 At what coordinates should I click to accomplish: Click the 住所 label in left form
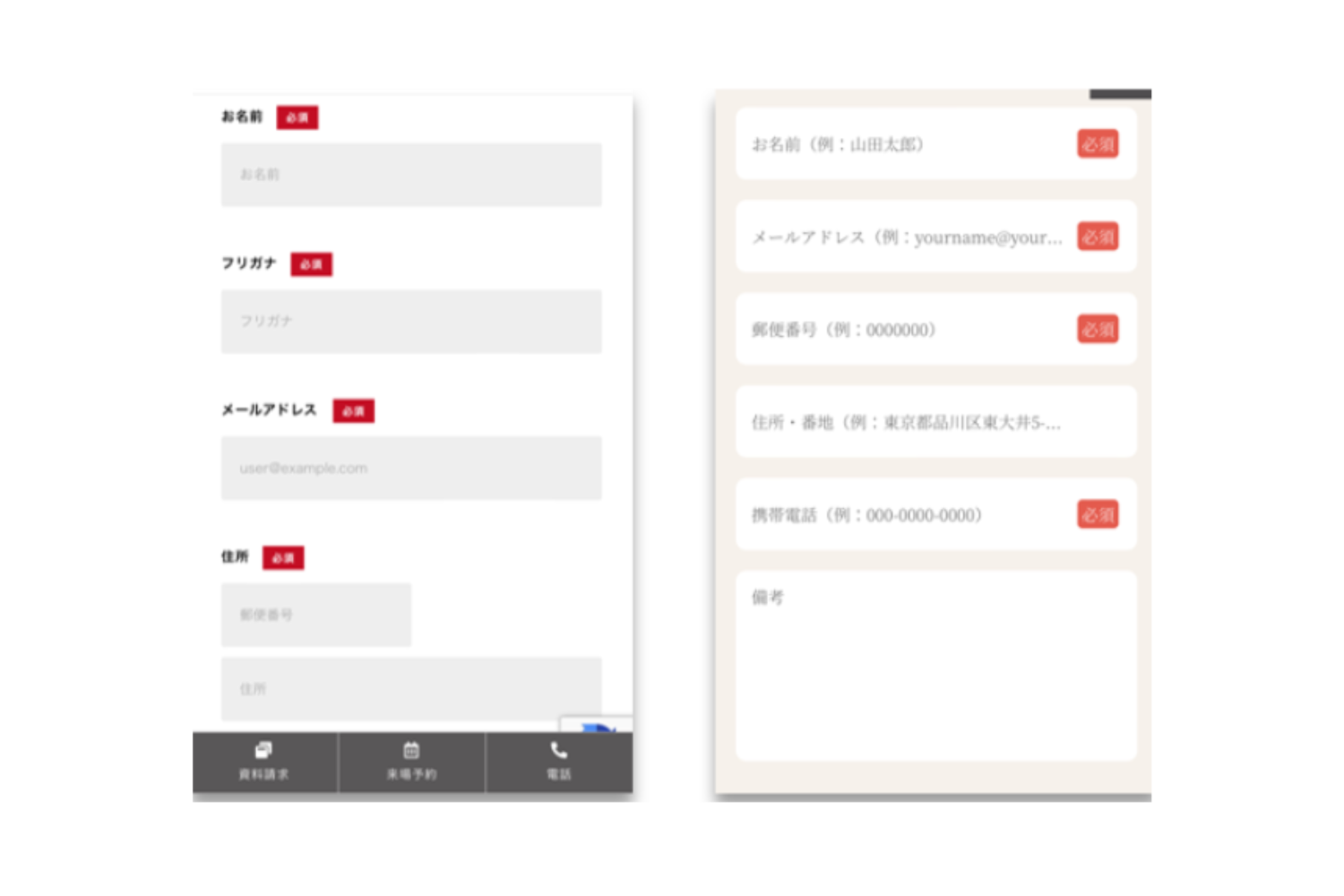click(x=235, y=556)
